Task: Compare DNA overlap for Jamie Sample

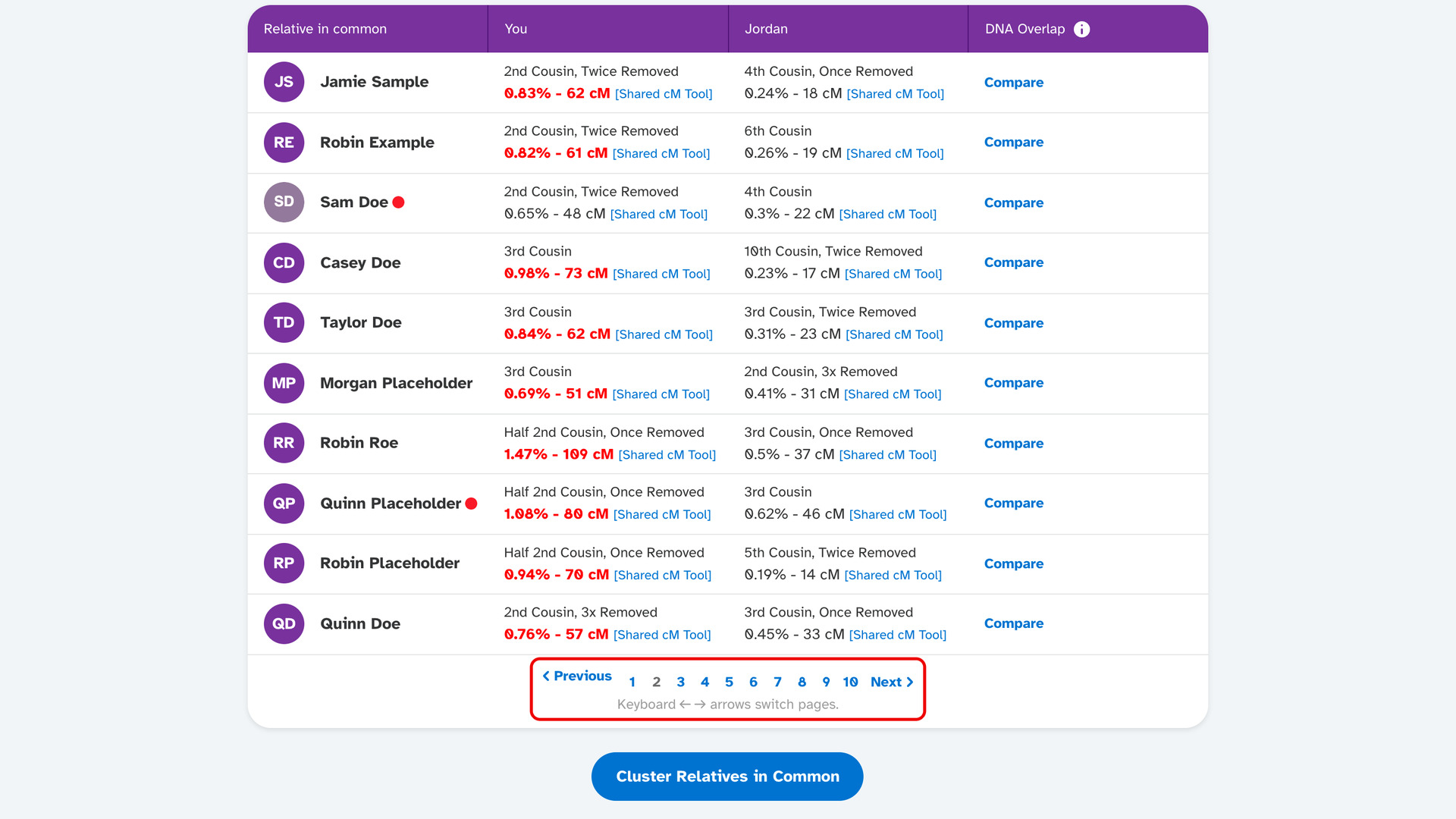Action: [x=1013, y=82]
